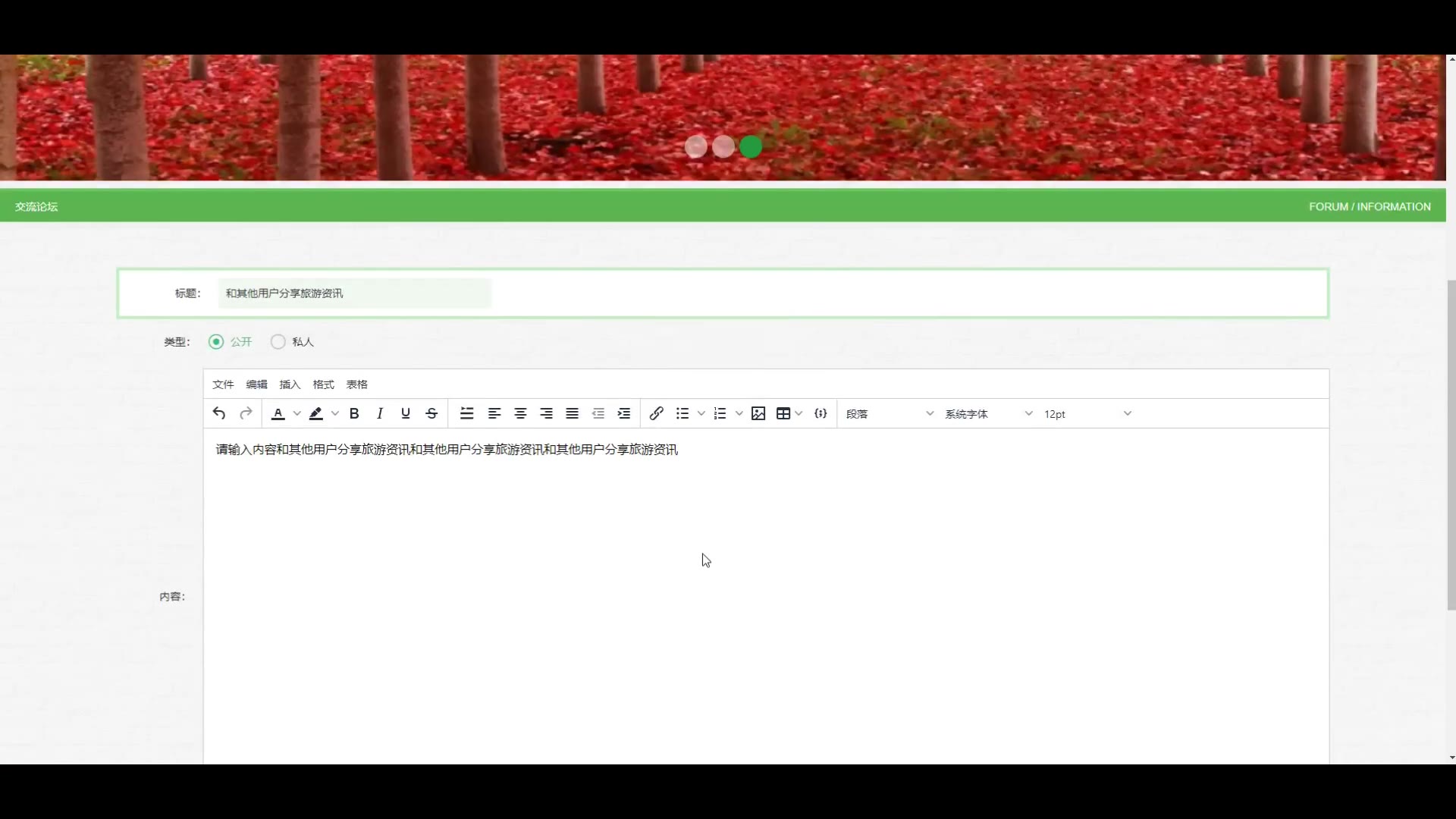Toggle the bullet list button

click(x=682, y=413)
